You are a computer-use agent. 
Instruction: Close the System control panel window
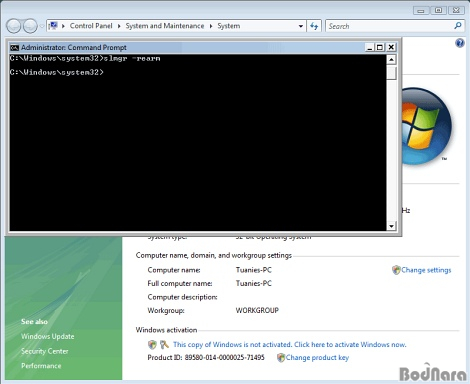tap(456, 10)
